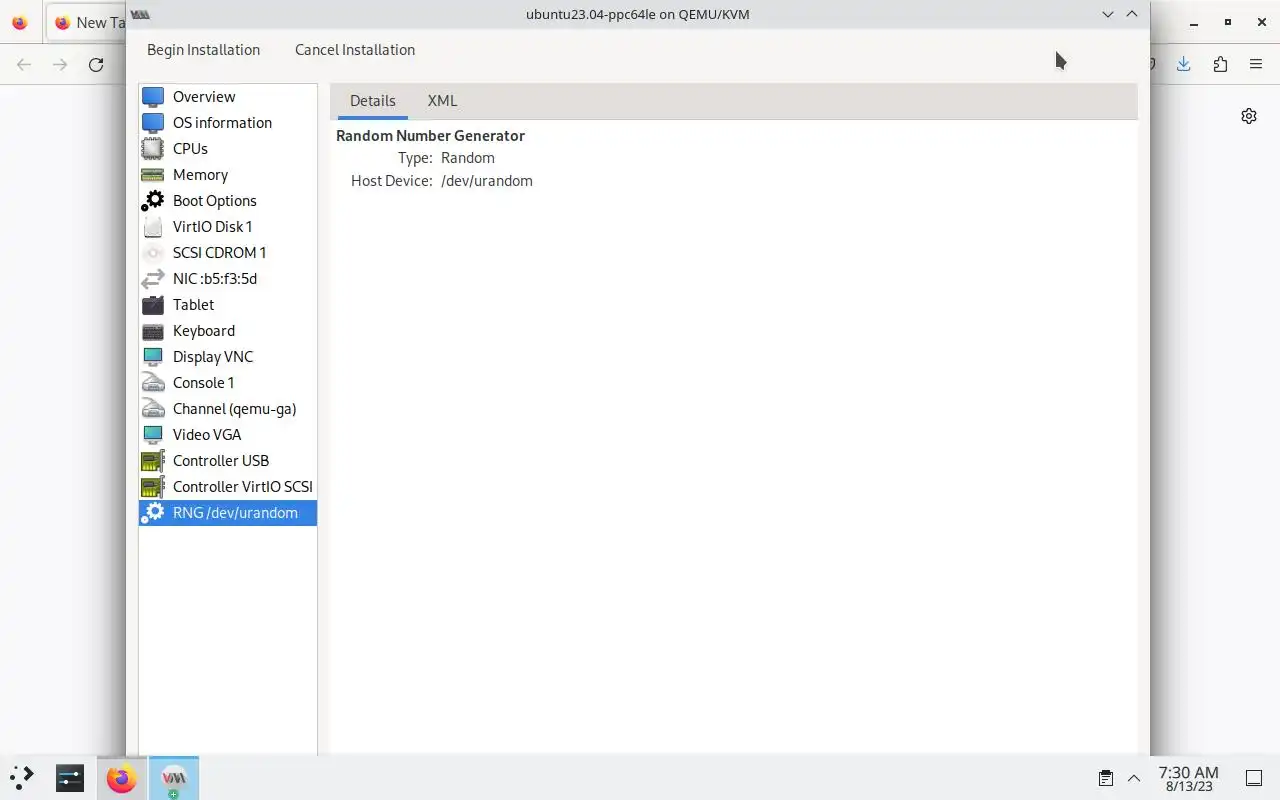Select Overview in hardware list

228,97
